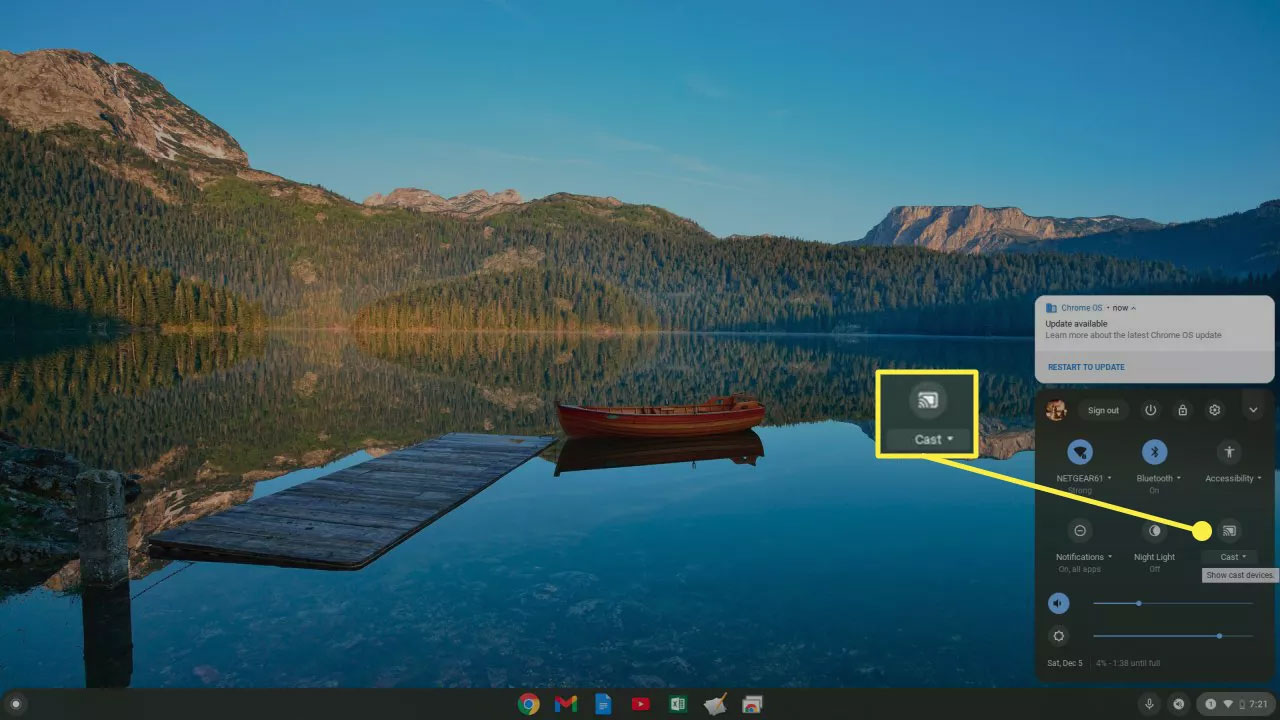Launch Google Docs from the shelf
The width and height of the screenshot is (1280, 720).
pyautogui.click(x=602, y=704)
